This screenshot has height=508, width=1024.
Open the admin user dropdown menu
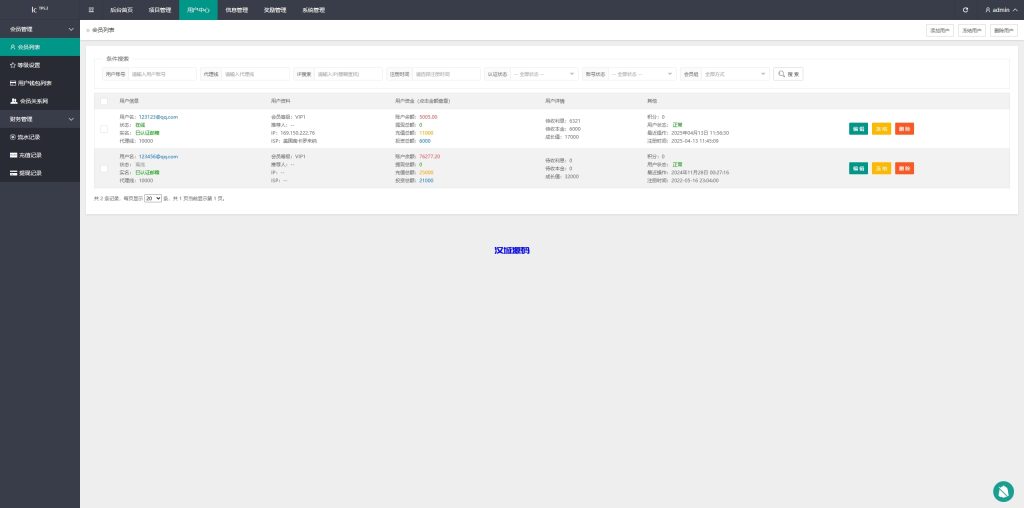(x=1000, y=9)
